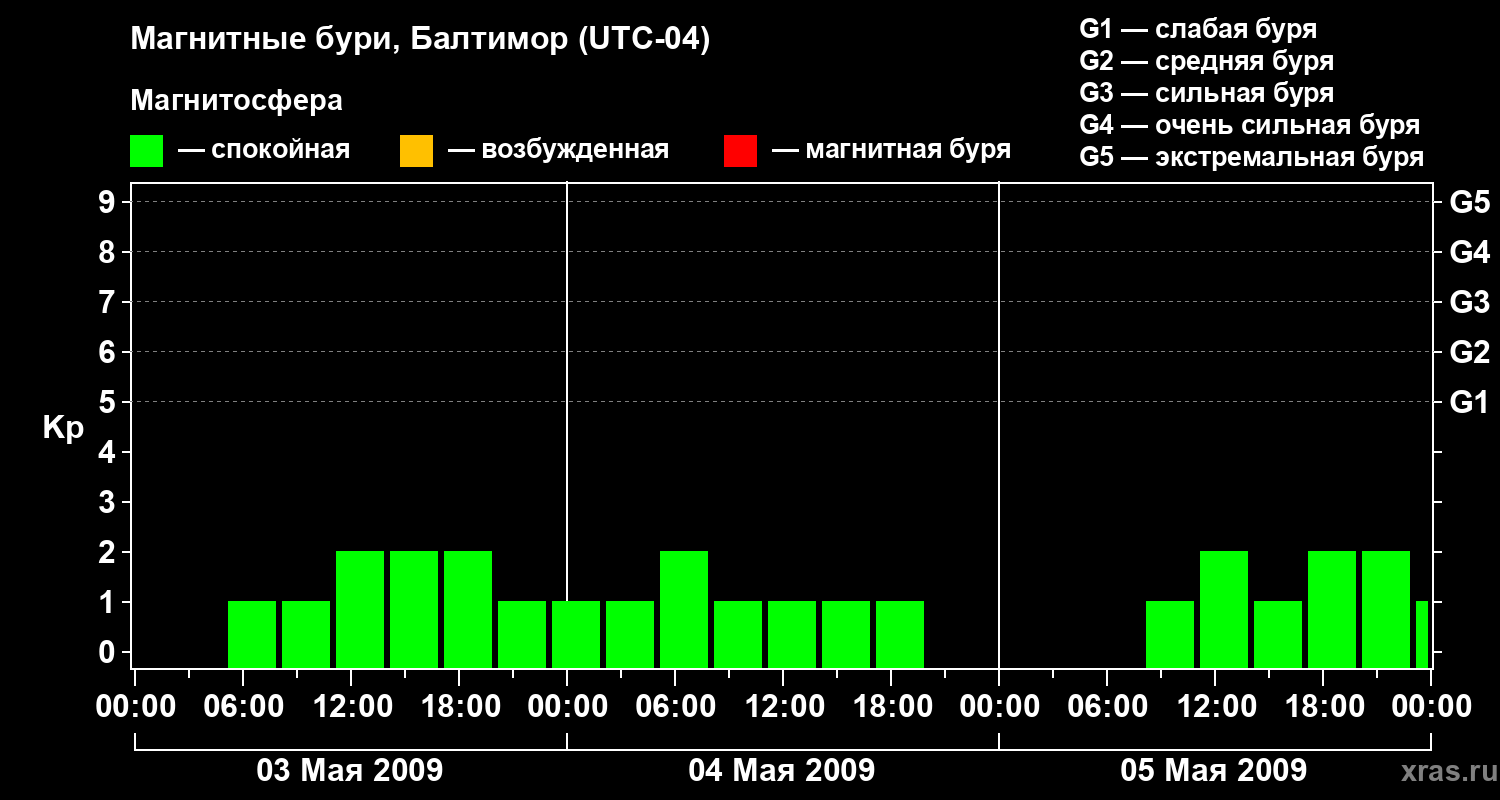This screenshot has width=1500, height=800.
Task: Click the date label '04 Мая 2009'
Action: [x=782, y=770]
